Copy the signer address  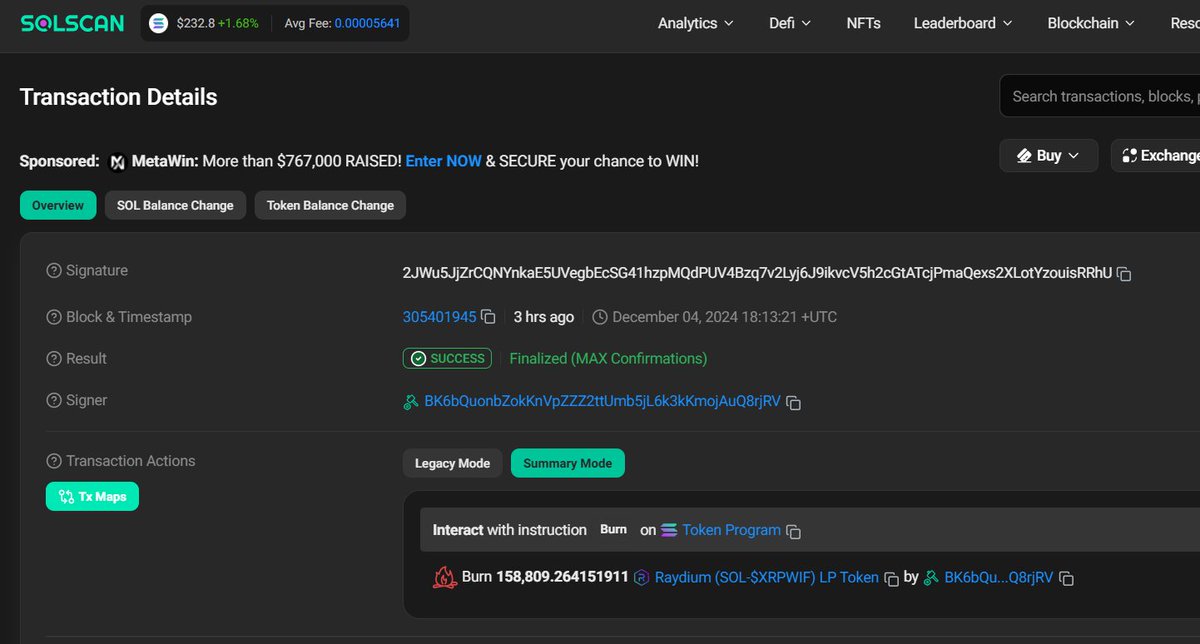[x=793, y=403]
